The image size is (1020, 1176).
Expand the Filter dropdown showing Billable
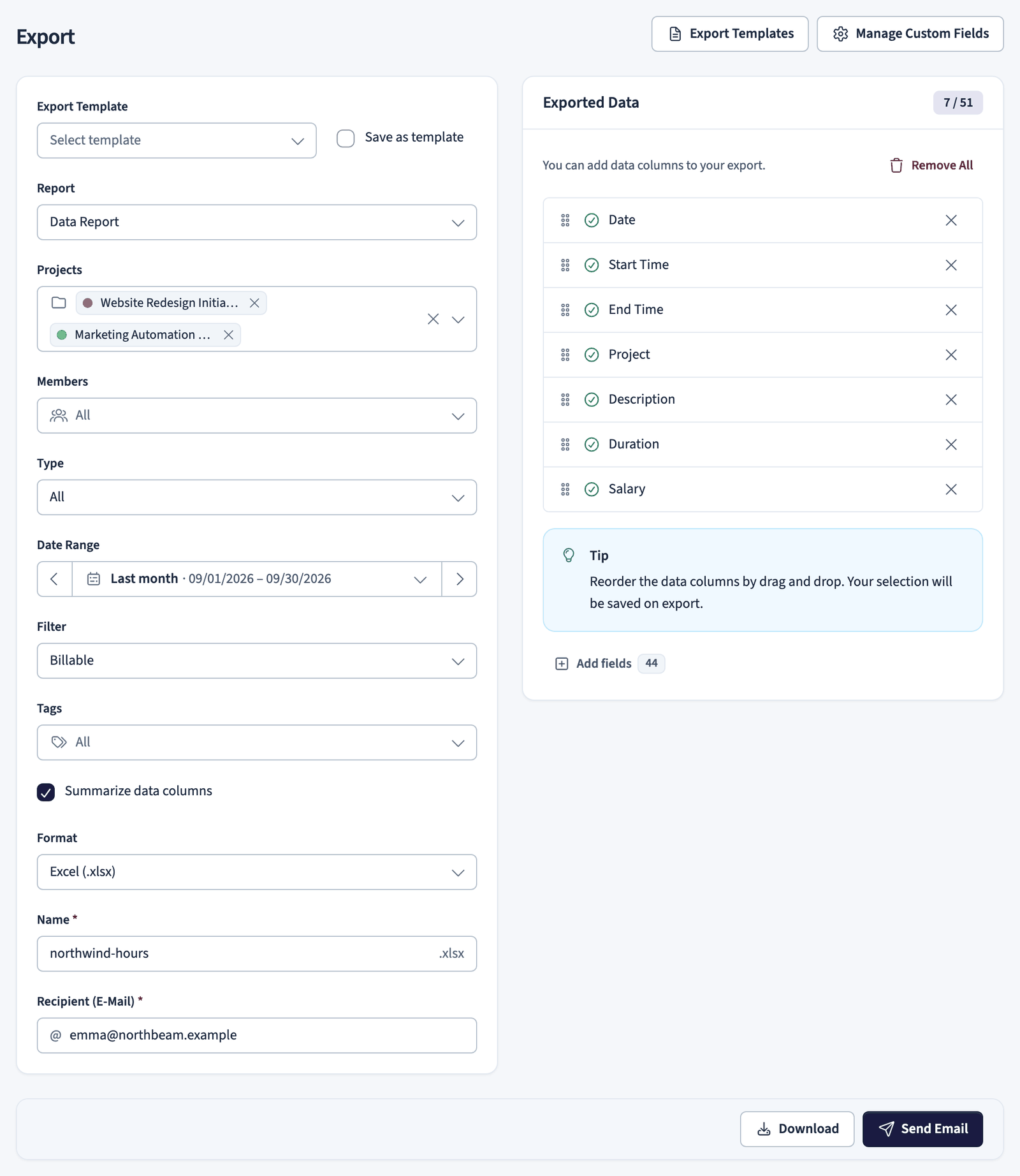(x=257, y=661)
